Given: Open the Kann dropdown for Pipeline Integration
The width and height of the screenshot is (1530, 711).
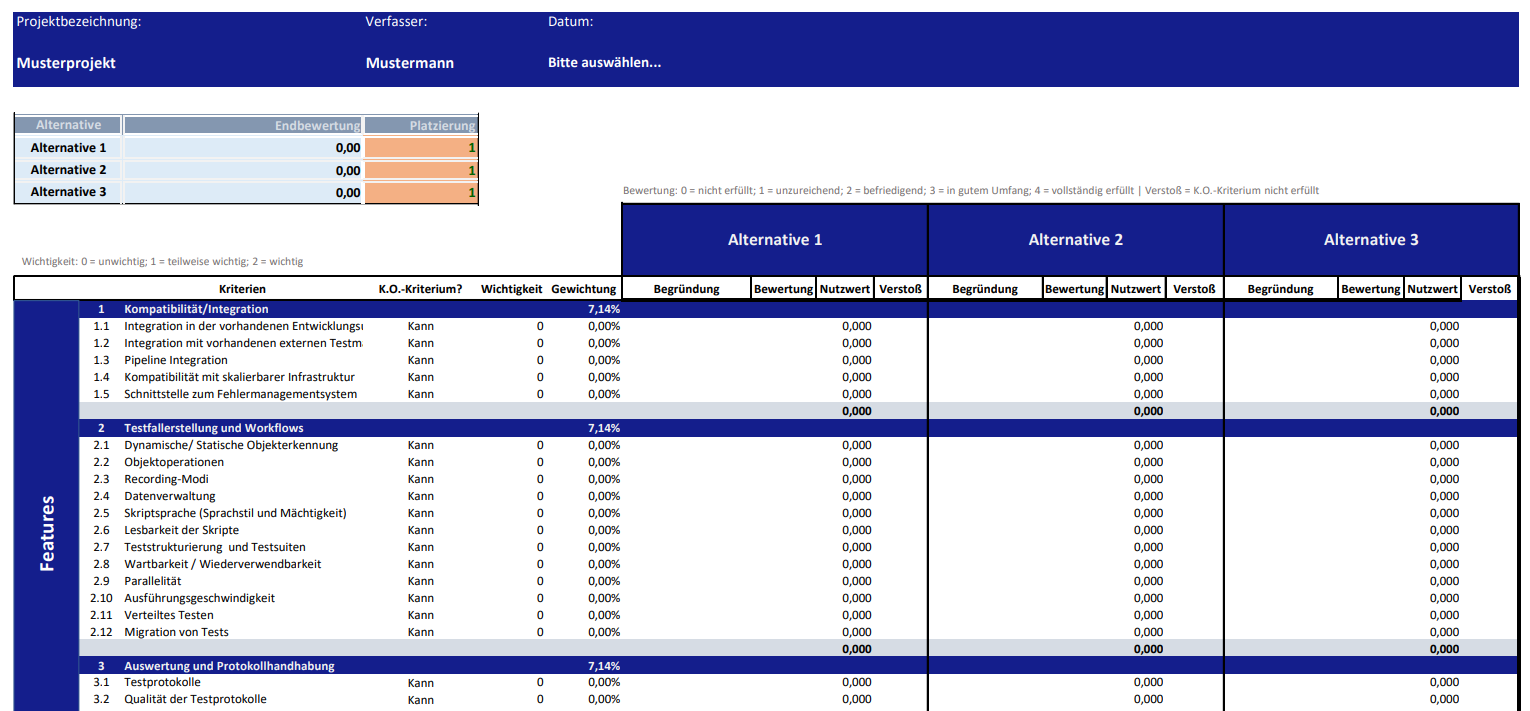Looking at the screenshot, I should [421, 360].
